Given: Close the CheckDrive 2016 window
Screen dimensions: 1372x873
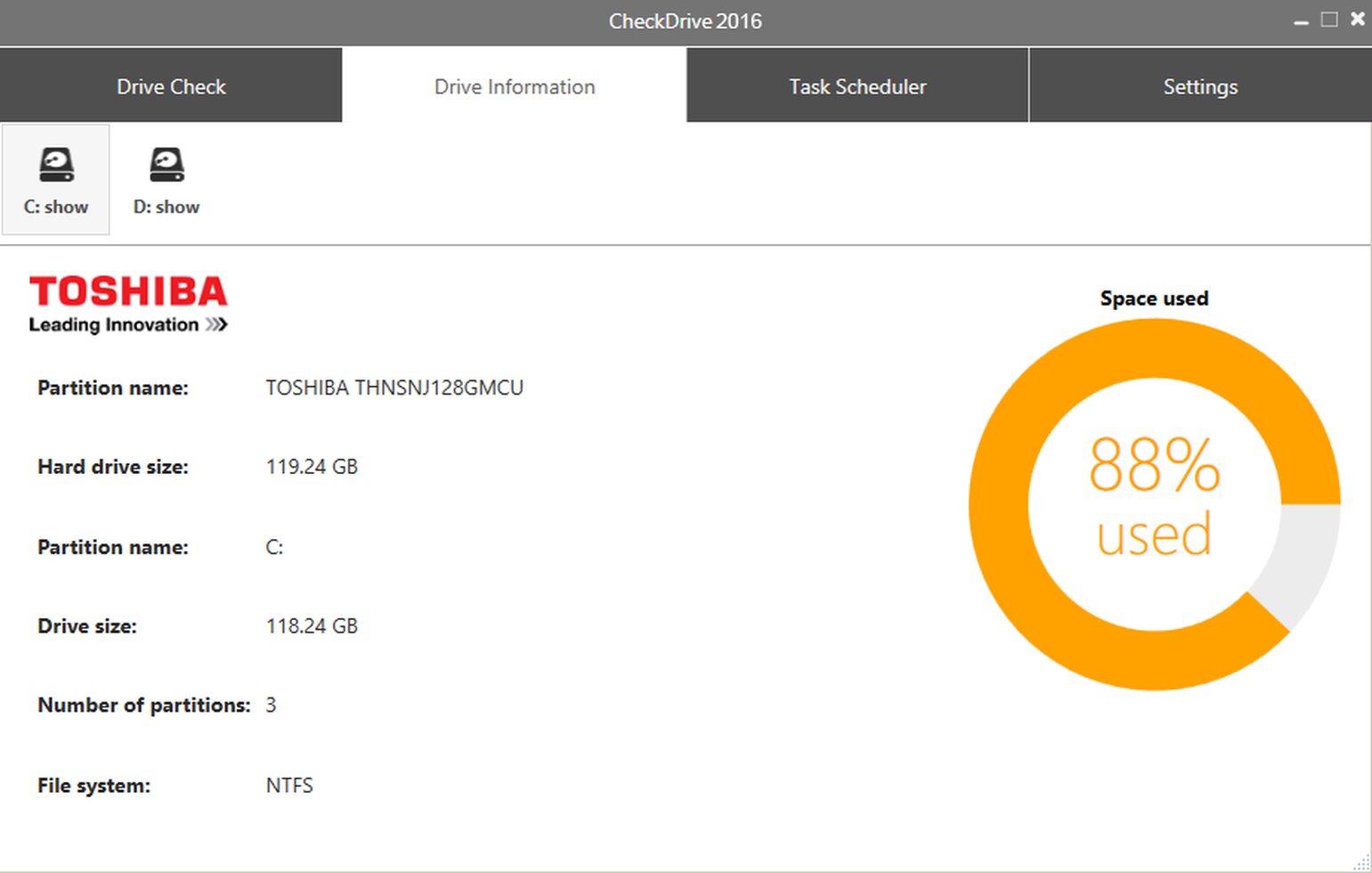Looking at the screenshot, I should [x=1357, y=20].
